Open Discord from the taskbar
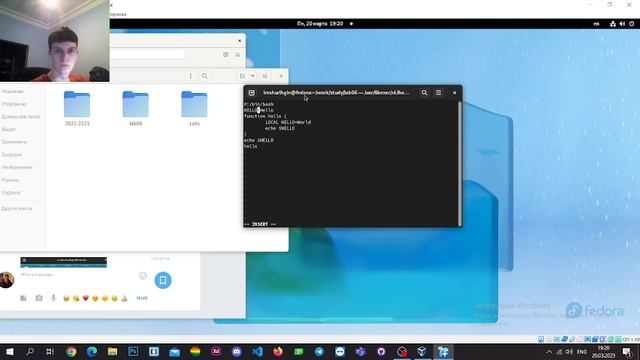Viewport: 640px width, 360px height. (236, 351)
